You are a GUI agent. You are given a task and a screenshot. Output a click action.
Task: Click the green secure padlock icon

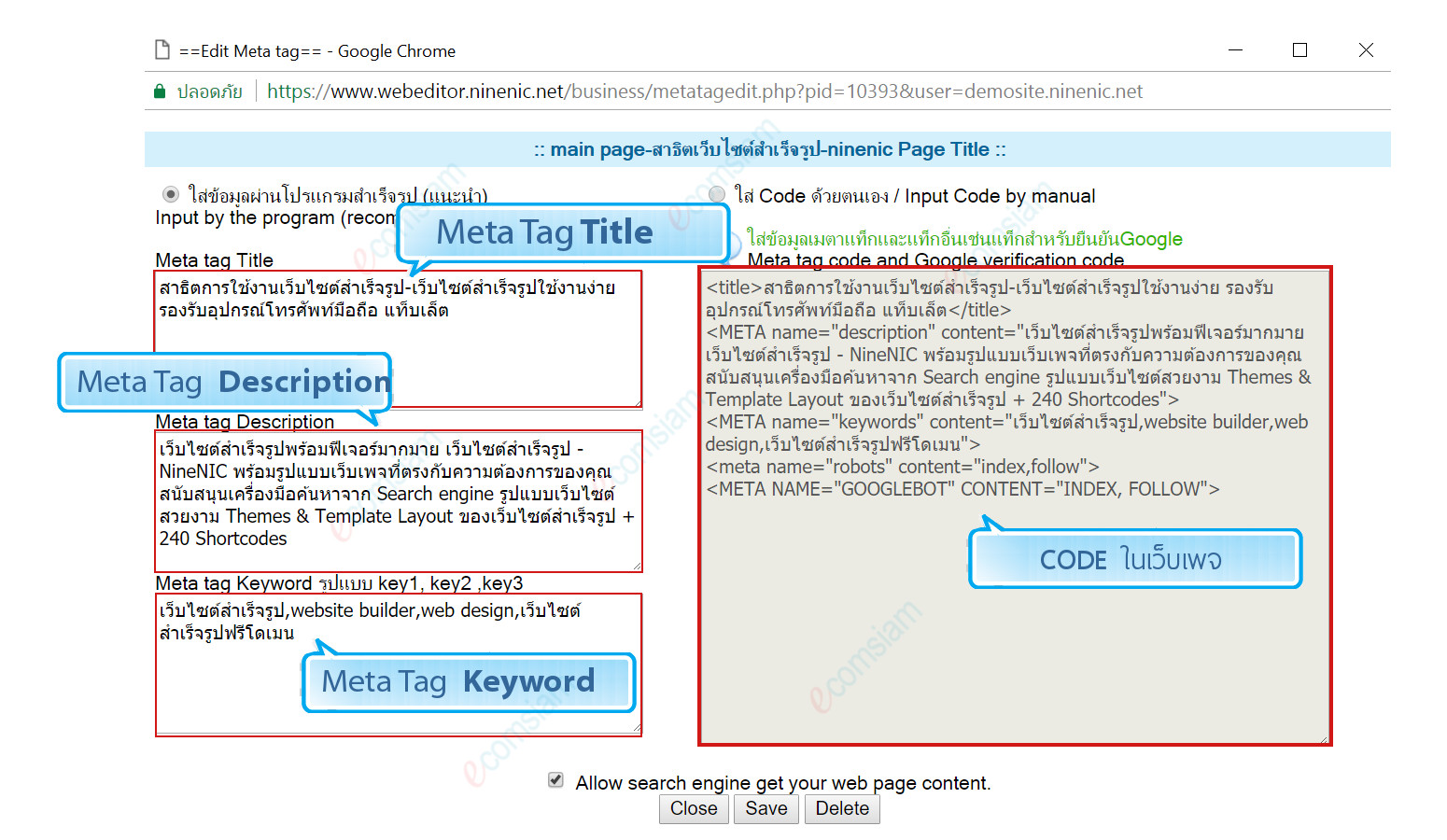coord(160,91)
